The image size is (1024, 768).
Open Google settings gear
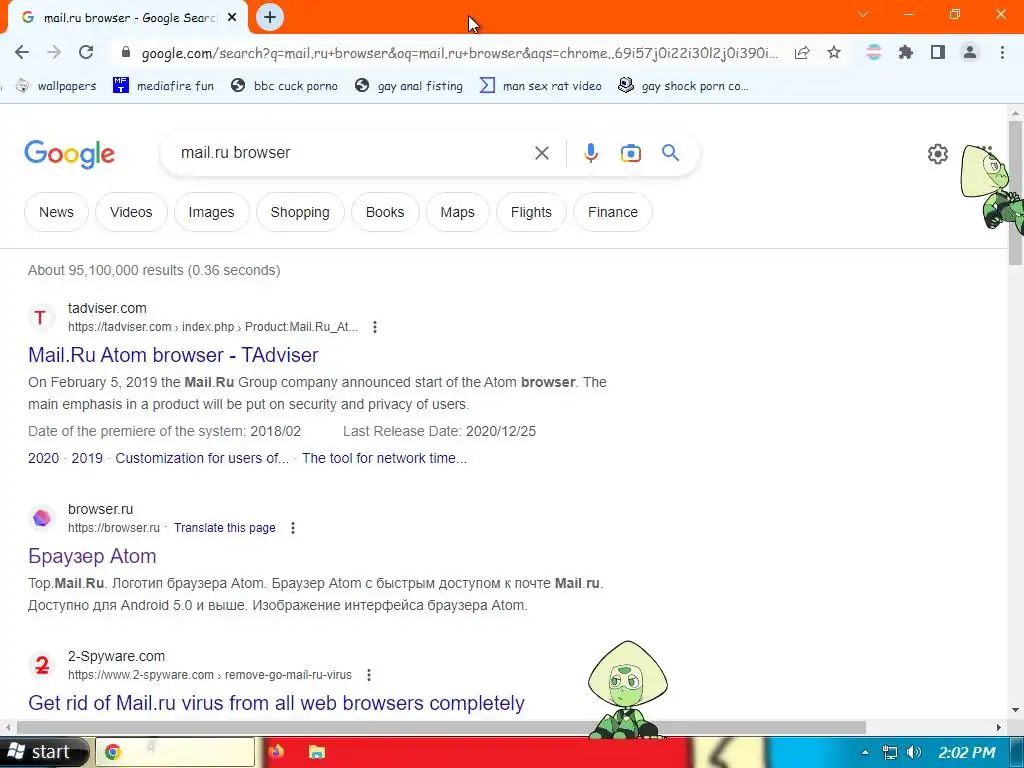(x=938, y=154)
